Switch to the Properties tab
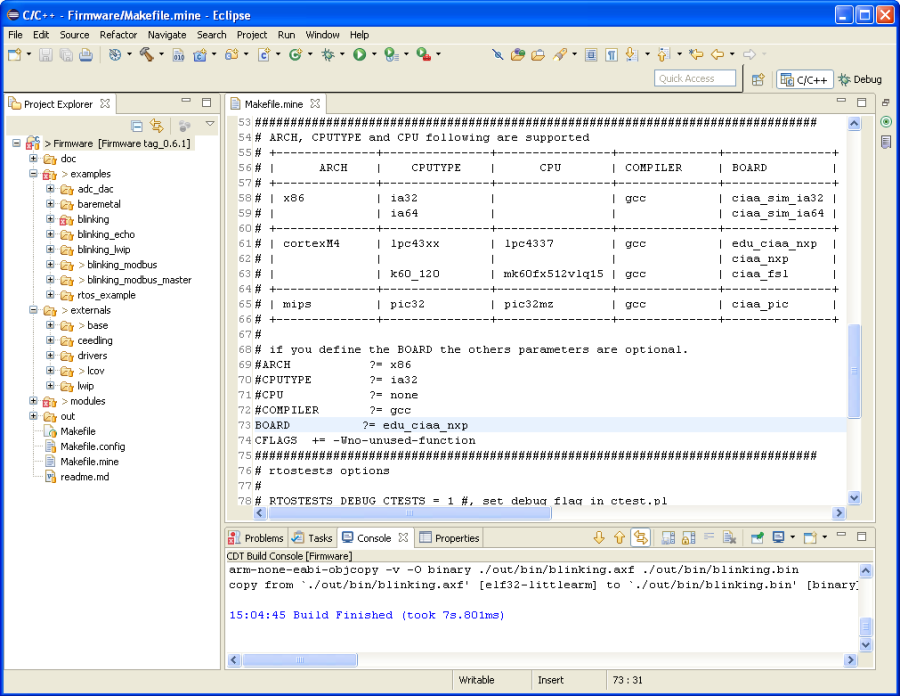The image size is (900, 696). 449,538
